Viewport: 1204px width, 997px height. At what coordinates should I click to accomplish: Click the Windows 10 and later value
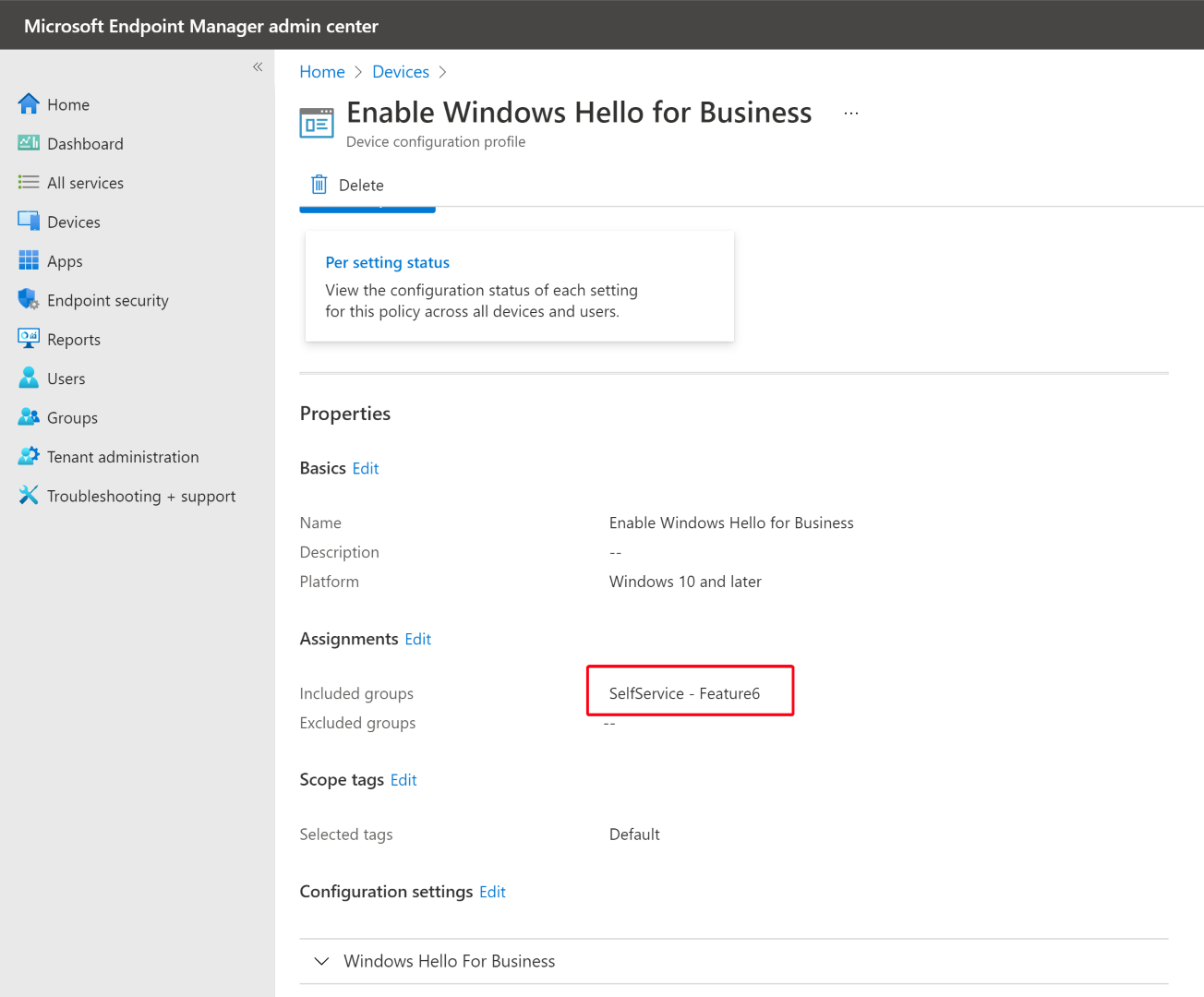685,582
